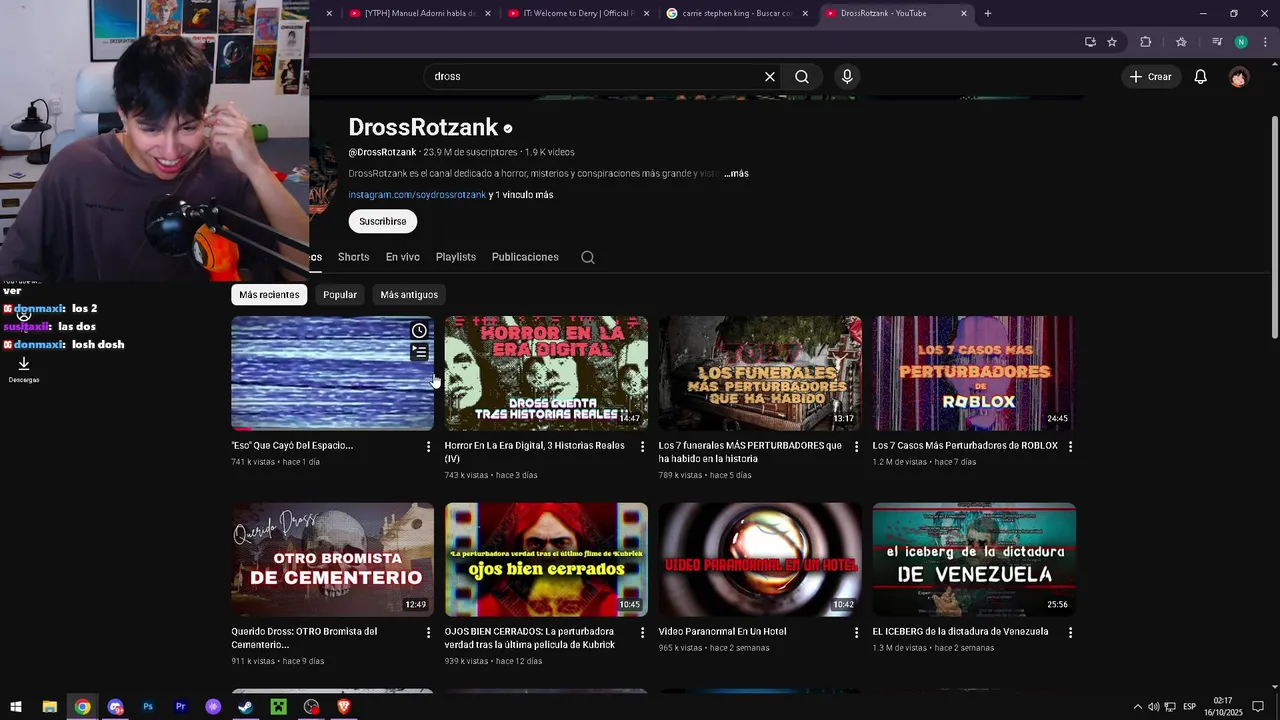Image resolution: width=1280 pixels, height=720 pixels.
Task: Switch to channel 'En vivo' tab
Action: pos(403,257)
